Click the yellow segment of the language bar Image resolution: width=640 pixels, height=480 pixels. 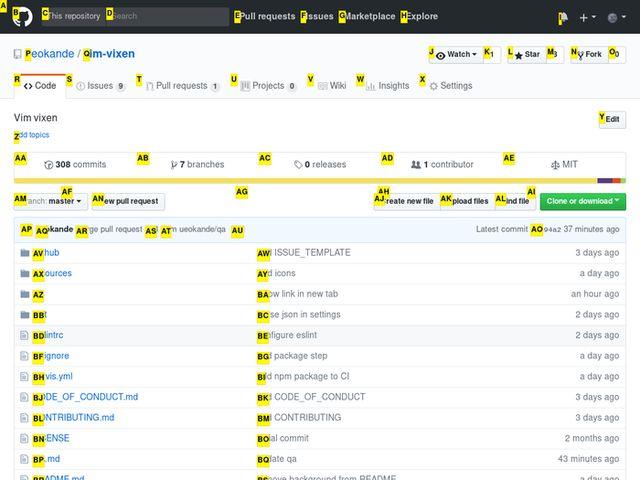tap(305, 180)
